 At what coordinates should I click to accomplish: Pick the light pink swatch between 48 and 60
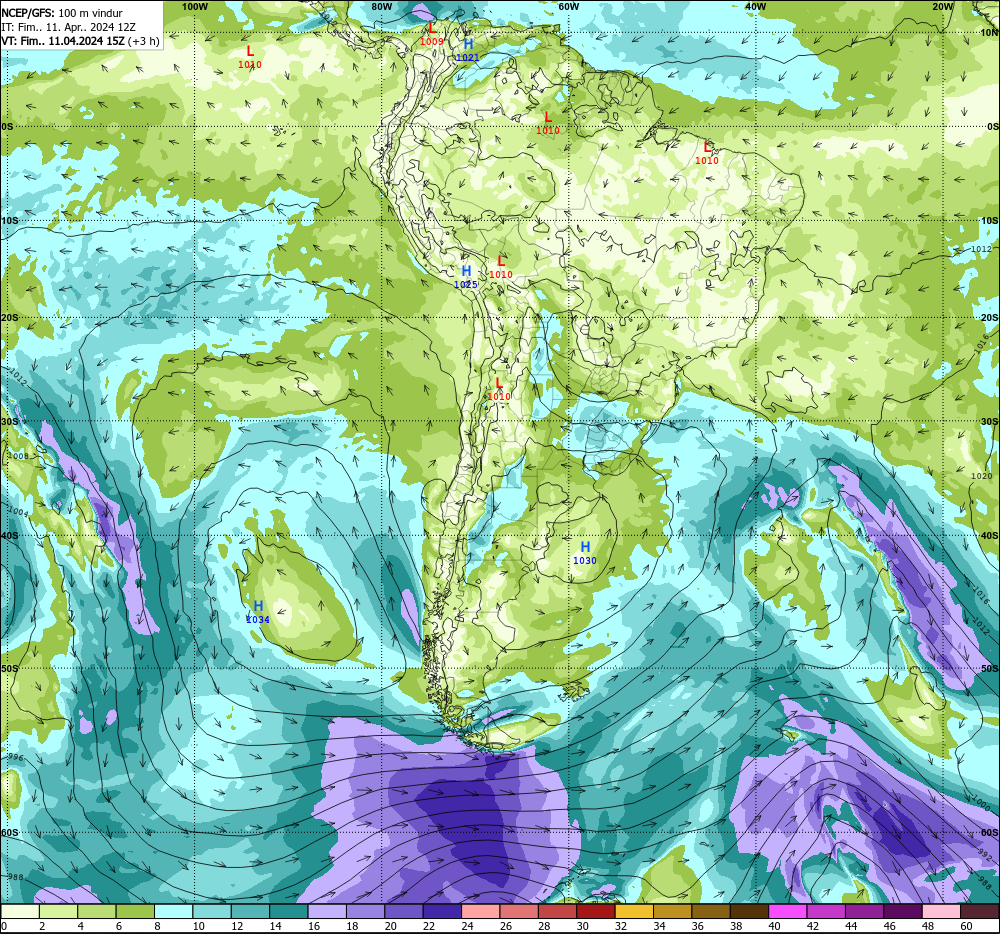(x=941, y=911)
